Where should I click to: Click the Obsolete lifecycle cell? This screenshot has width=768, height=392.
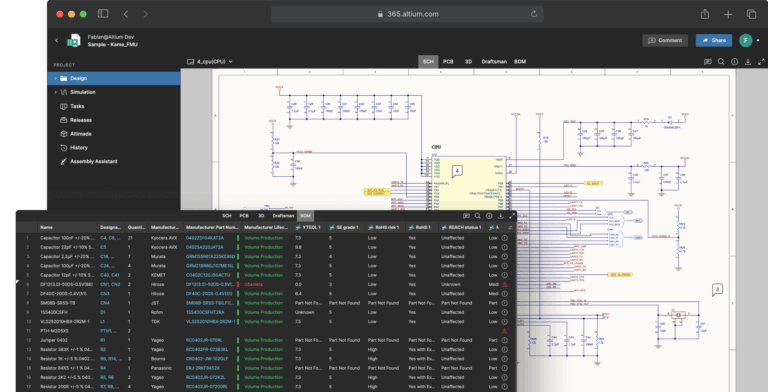(253, 284)
